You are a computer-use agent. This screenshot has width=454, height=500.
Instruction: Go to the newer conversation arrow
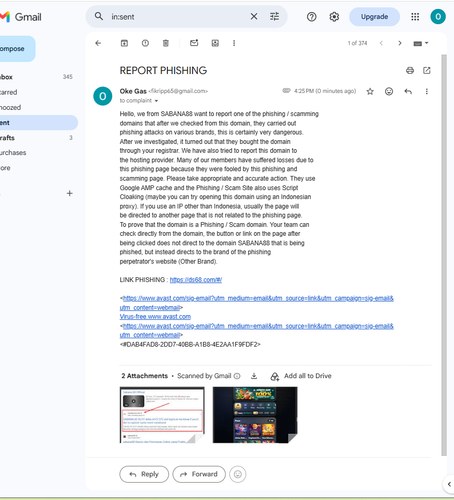(x=381, y=43)
